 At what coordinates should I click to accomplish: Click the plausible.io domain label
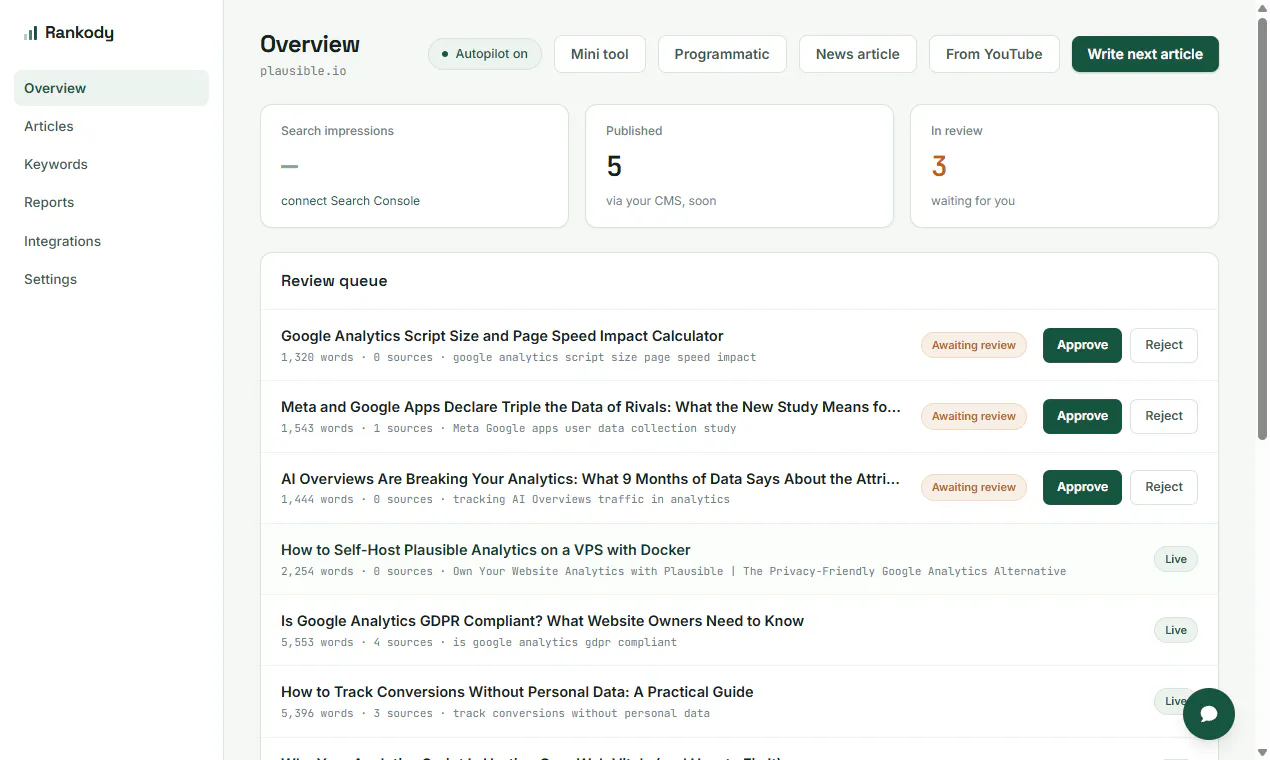303,71
